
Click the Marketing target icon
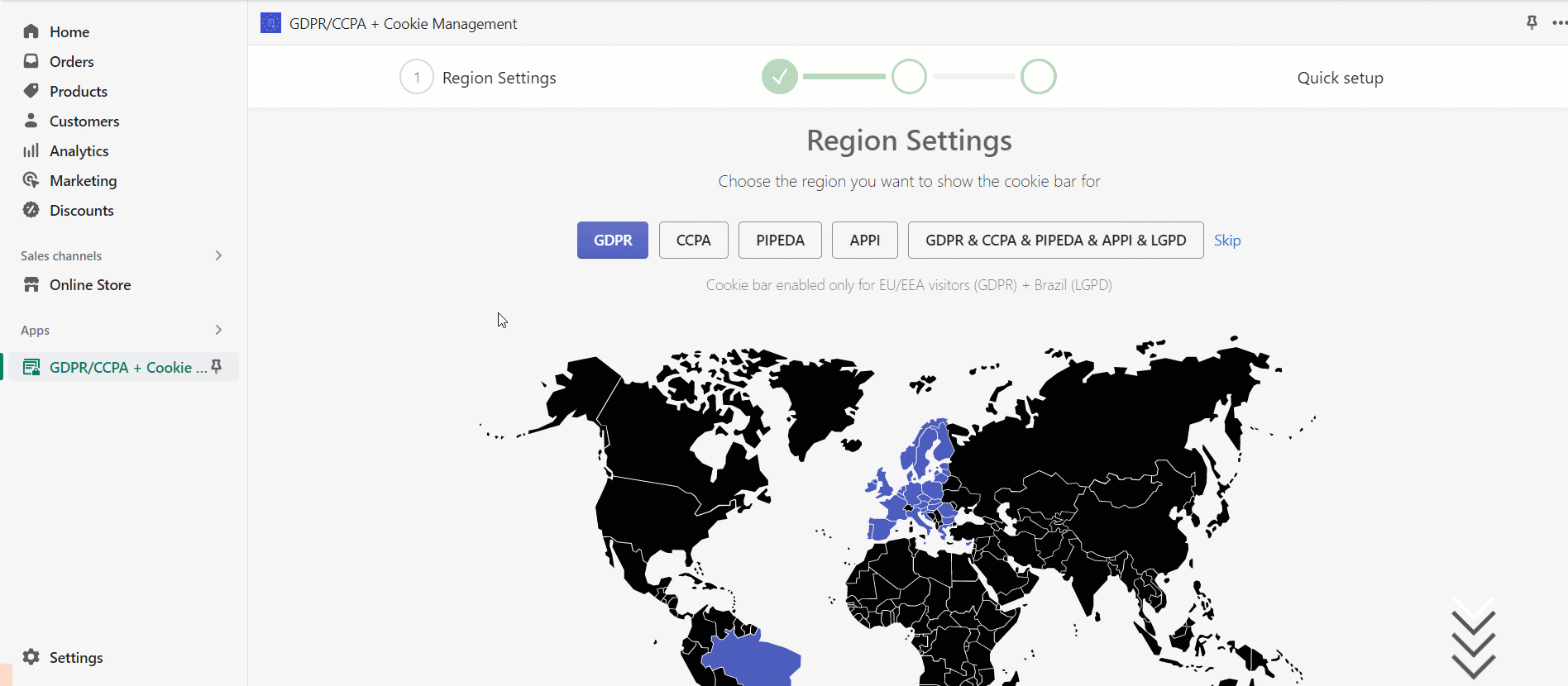(x=31, y=180)
